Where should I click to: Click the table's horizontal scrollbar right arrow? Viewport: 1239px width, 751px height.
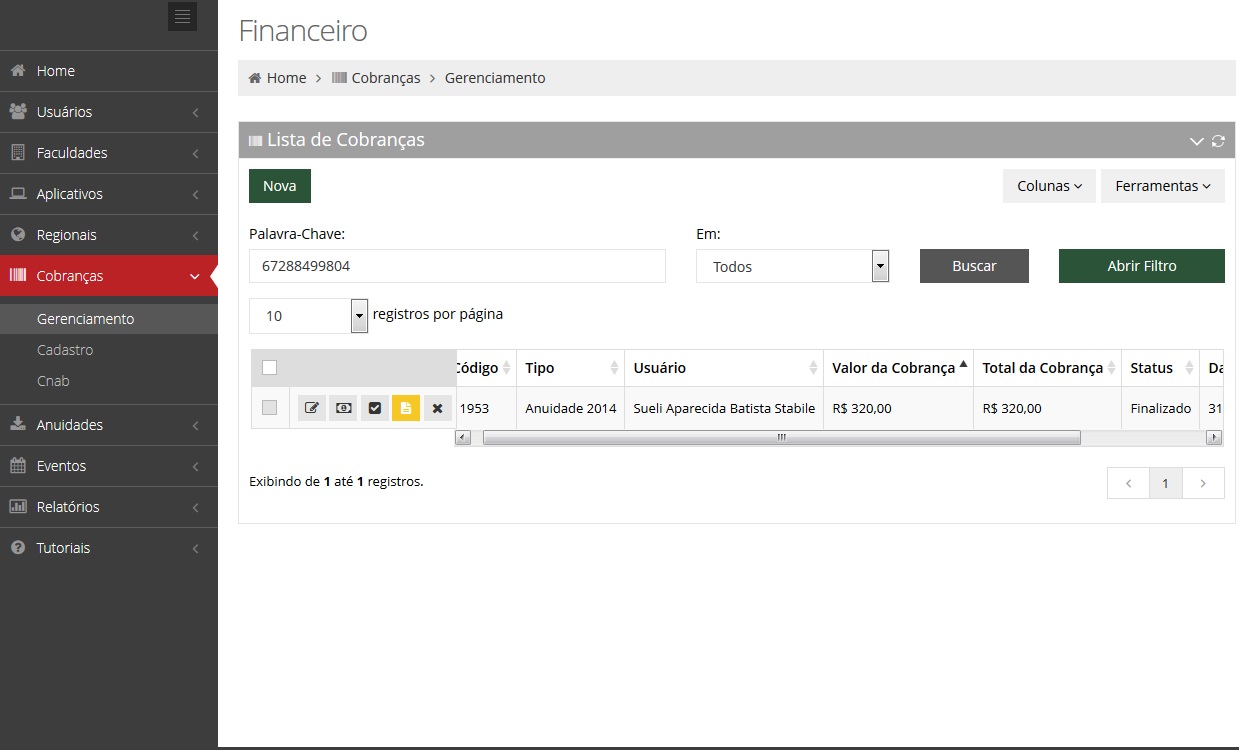[1214, 437]
